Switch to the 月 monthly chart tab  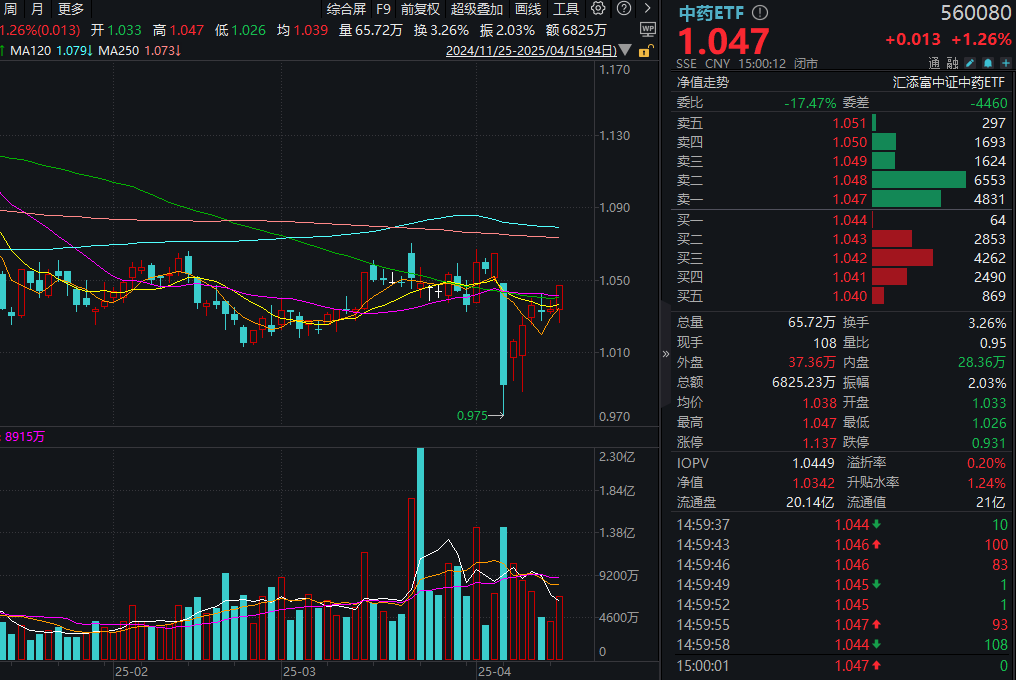(x=34, y=9)
